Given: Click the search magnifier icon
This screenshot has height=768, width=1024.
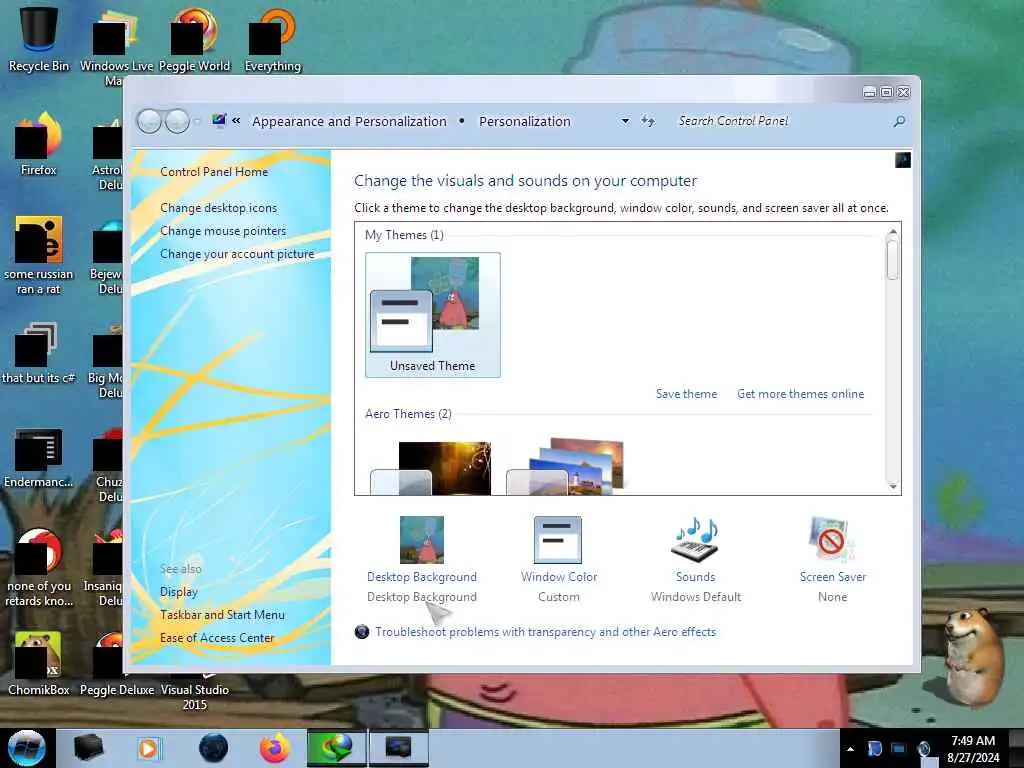Looking at the screenshot, I should point(899,121).
